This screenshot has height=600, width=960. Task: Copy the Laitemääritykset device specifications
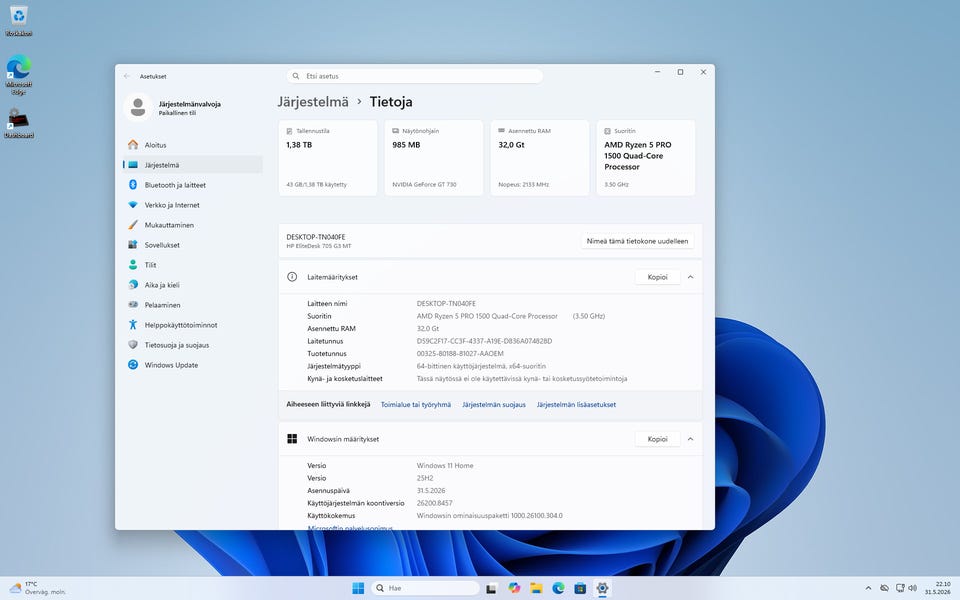[x=658, y=277]
